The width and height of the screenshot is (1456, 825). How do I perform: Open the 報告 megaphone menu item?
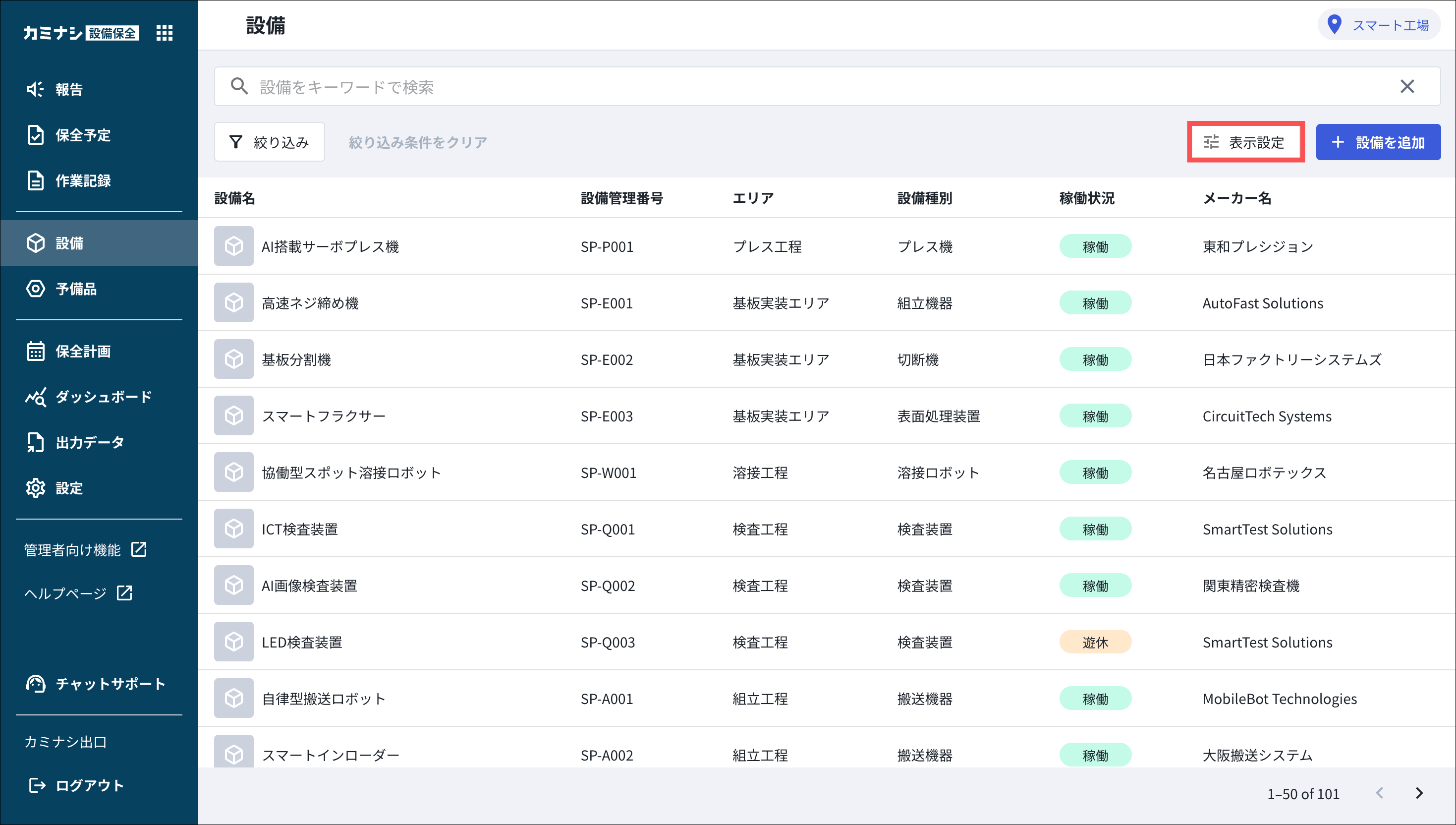click(35, 89)
